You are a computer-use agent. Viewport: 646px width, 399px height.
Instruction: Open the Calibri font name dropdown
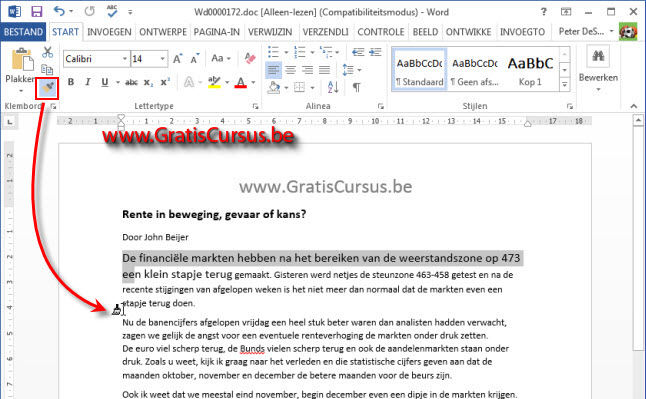pyautogui.click(x=124, y=59)
